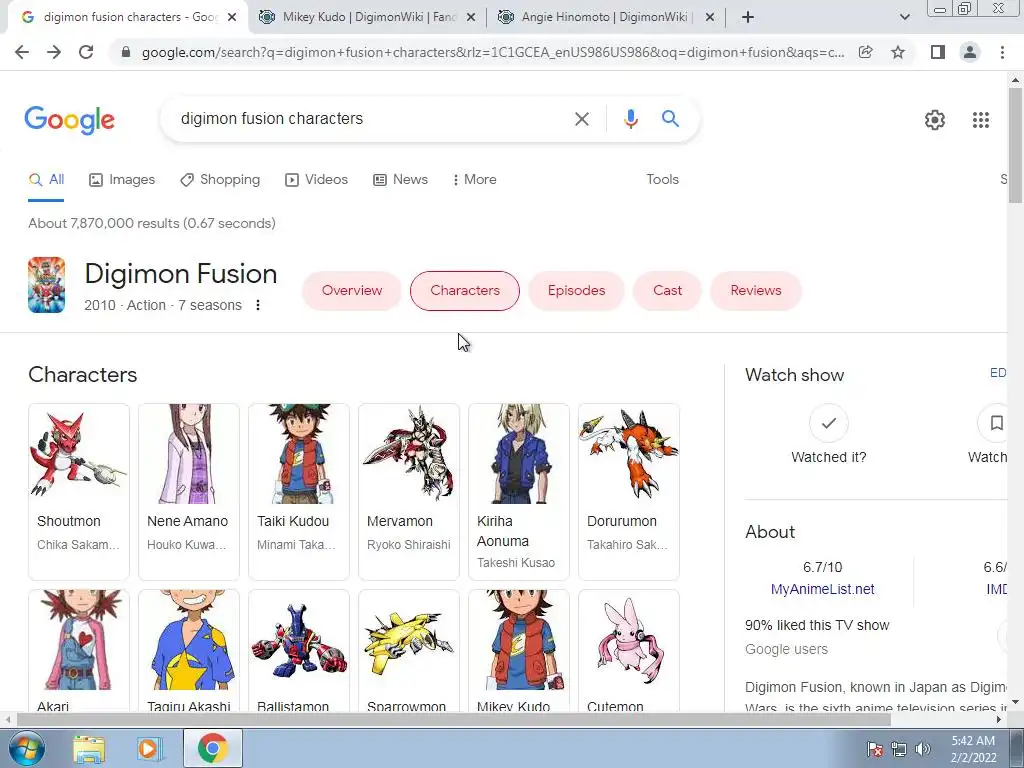
Task: Add show to watchlist bookmark button
Action: coord(995,423)
